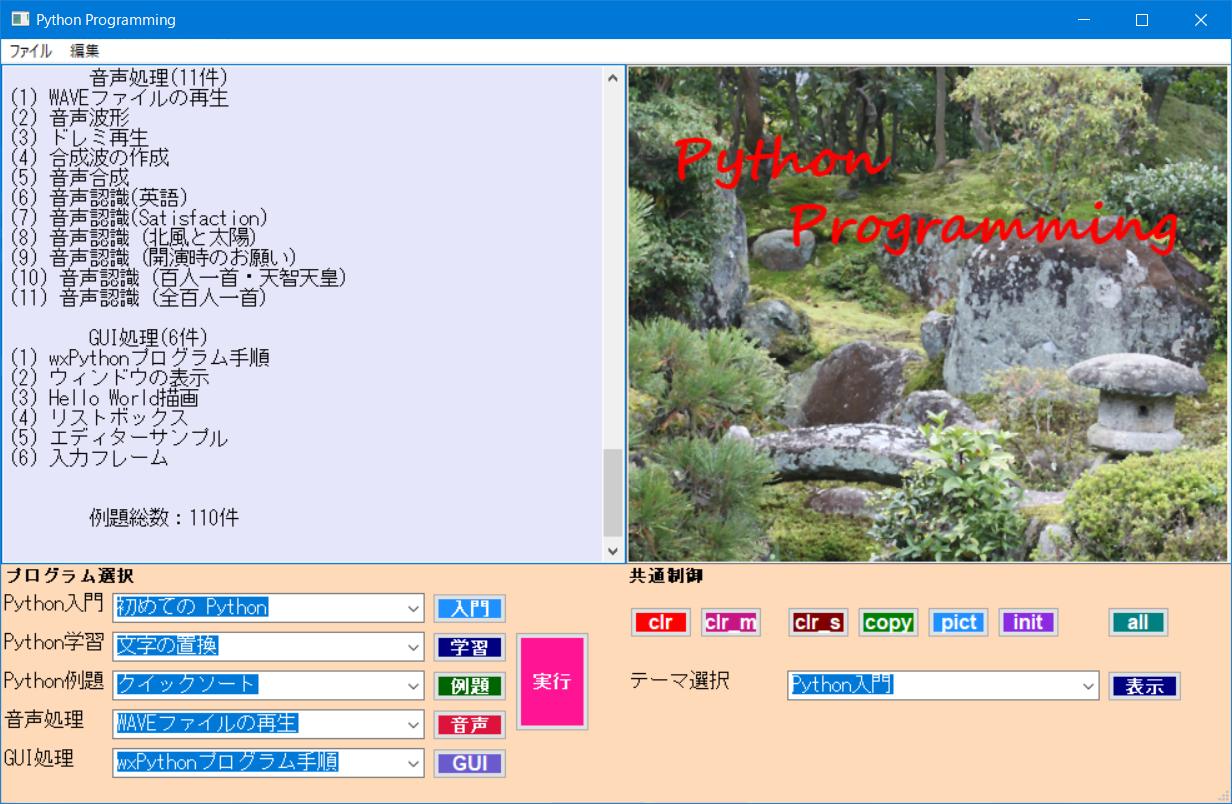Image resolution: width=1232 pixels, height=804 pixels.
Task: Click the blue pict button
Action: [x=958, y=622]
